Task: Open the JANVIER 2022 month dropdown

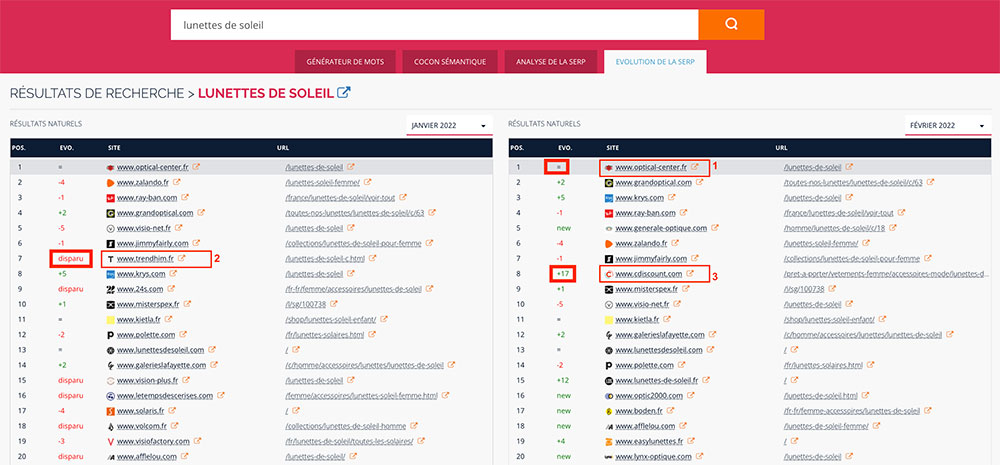Action: (x=450, y=126)
